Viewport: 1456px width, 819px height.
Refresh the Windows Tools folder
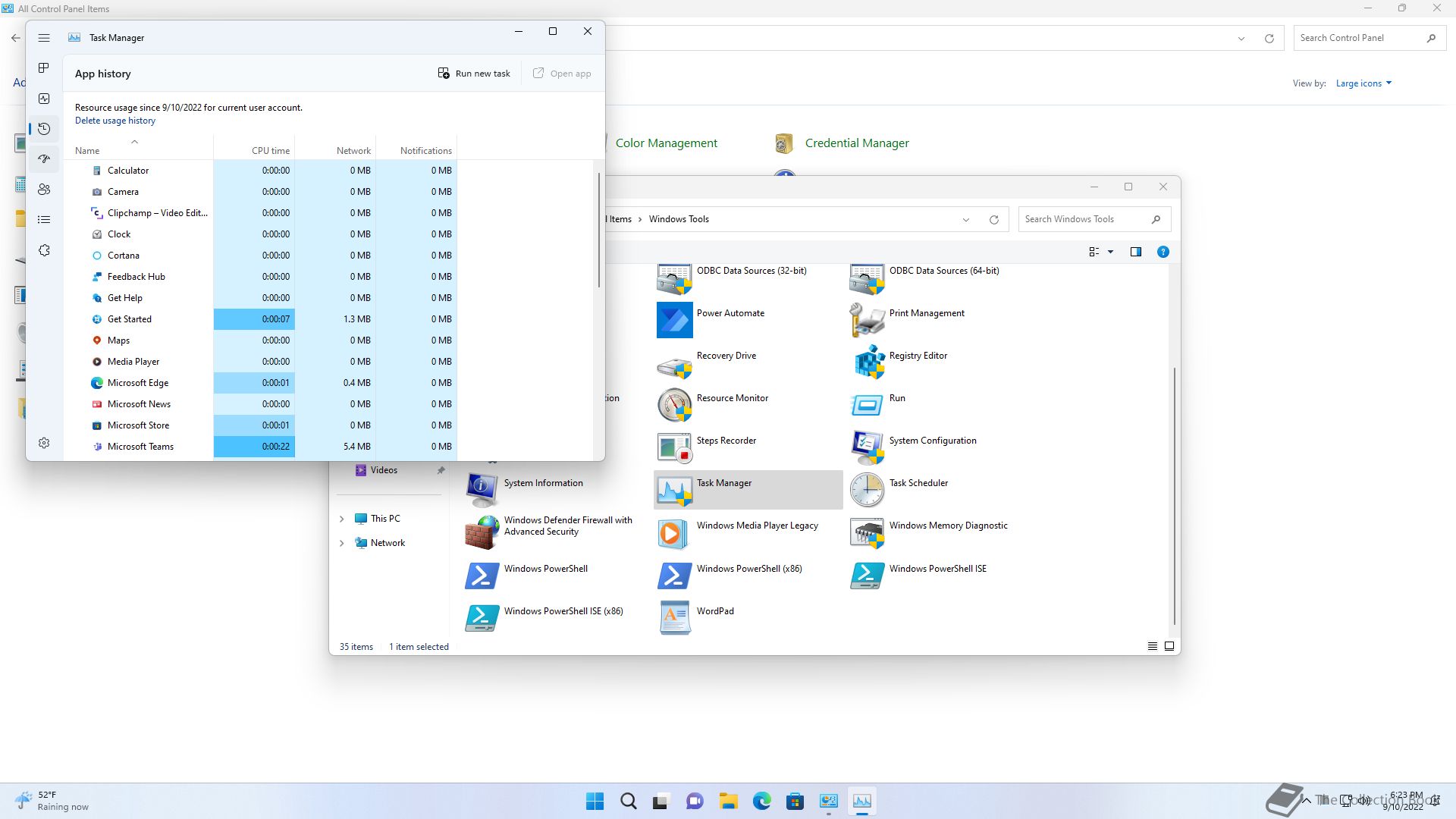pyautogui.click(x=994, y=220)
